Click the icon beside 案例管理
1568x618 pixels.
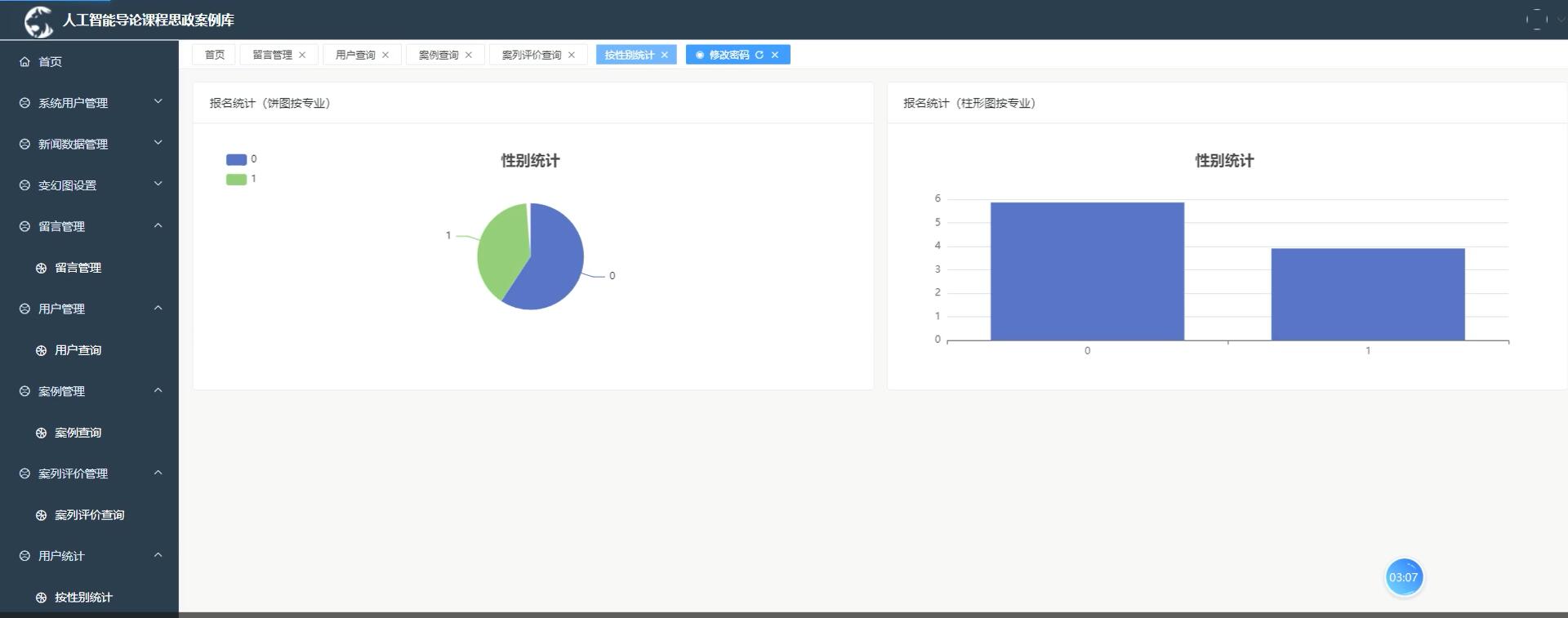click(x=24, y=391)
